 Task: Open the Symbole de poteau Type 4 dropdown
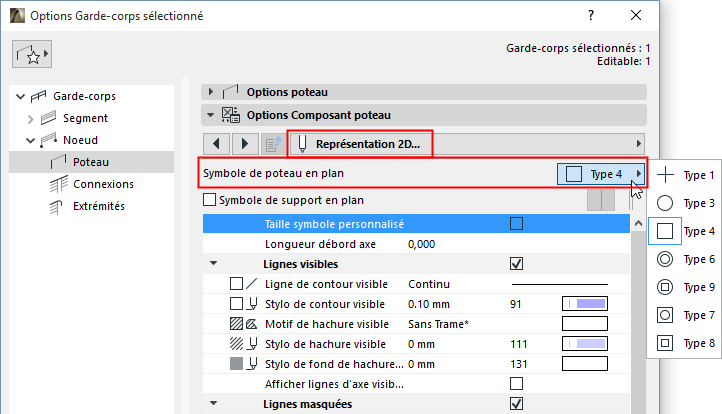[601, 174]
